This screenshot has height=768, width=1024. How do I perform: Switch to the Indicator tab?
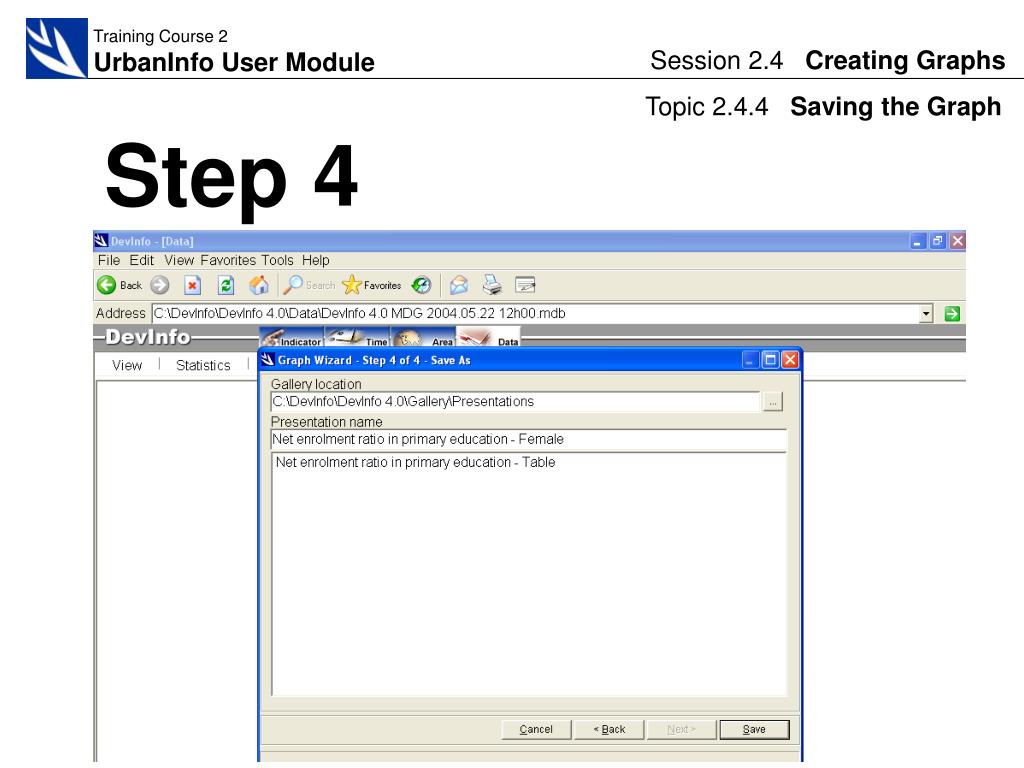292,338
